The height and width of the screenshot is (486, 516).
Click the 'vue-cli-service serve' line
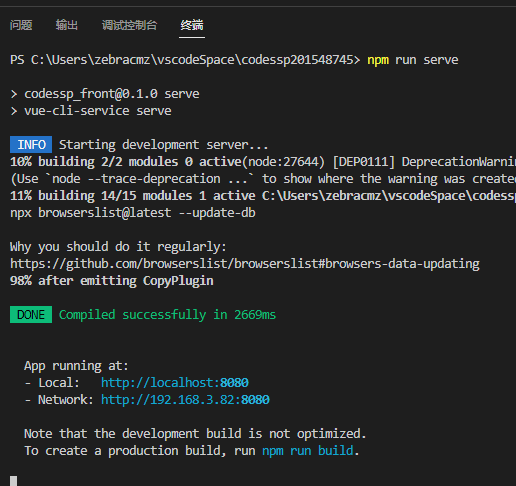91,111
